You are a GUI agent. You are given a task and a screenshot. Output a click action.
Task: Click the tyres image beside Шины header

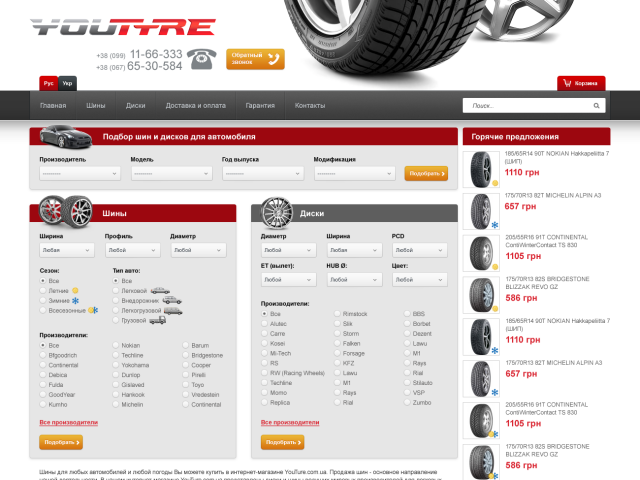pyautogui.click(x=65, y=211)
